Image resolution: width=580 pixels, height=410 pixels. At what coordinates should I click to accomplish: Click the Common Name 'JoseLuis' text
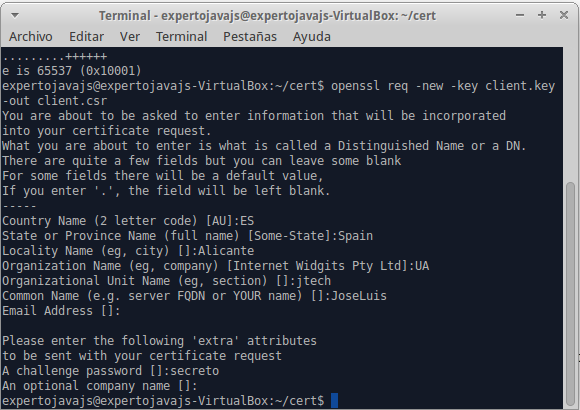click(359, 296)
